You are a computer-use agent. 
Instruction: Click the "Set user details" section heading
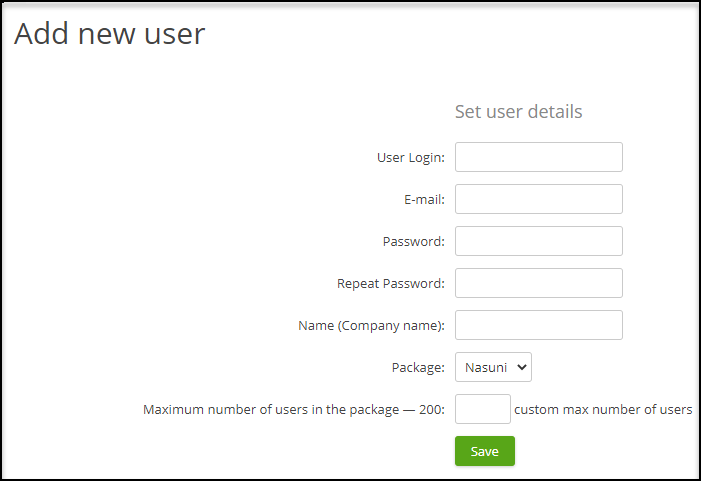pyautogui.click(x=518, y=111)
